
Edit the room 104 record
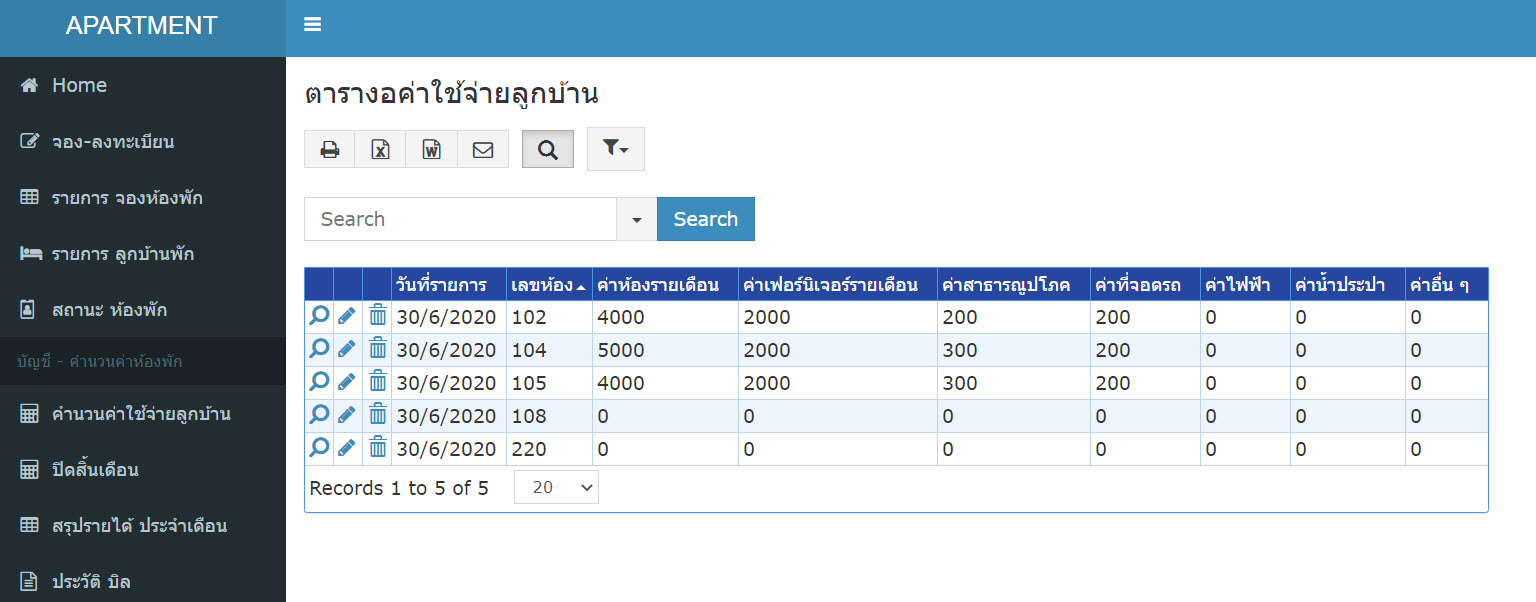(347, 350)
